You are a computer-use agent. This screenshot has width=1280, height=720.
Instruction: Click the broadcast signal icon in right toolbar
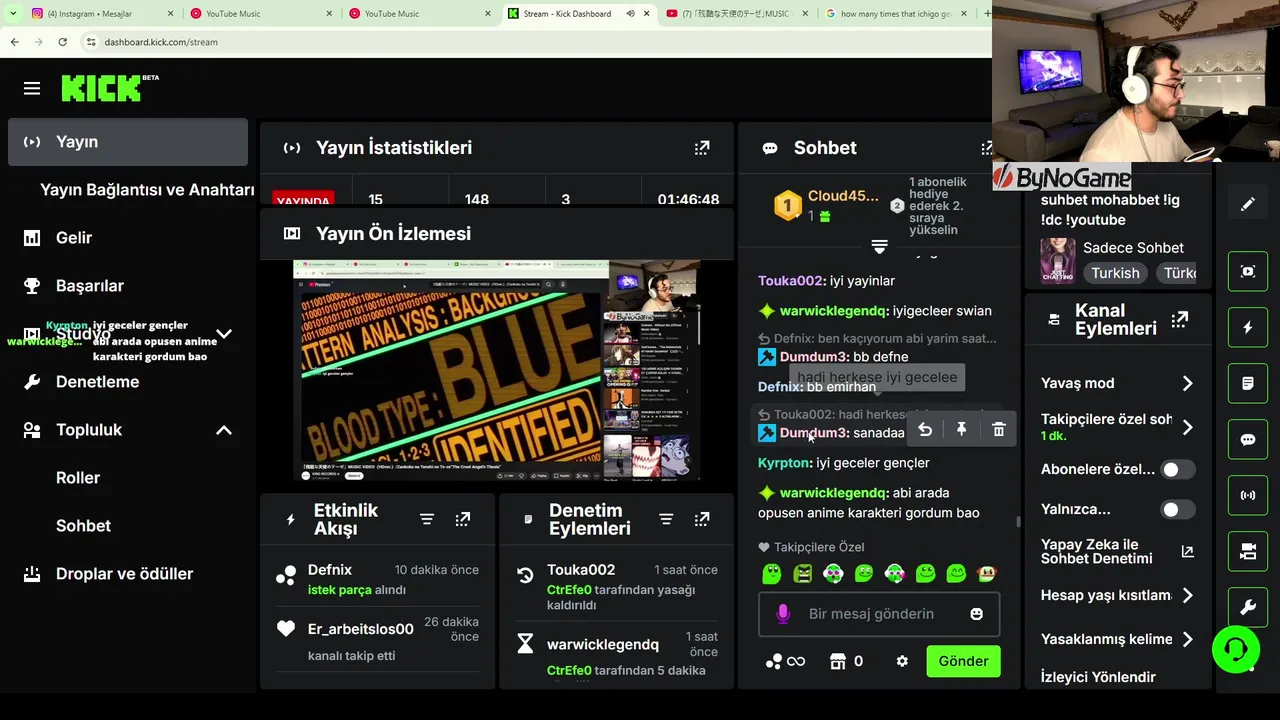coord(1248,495)
